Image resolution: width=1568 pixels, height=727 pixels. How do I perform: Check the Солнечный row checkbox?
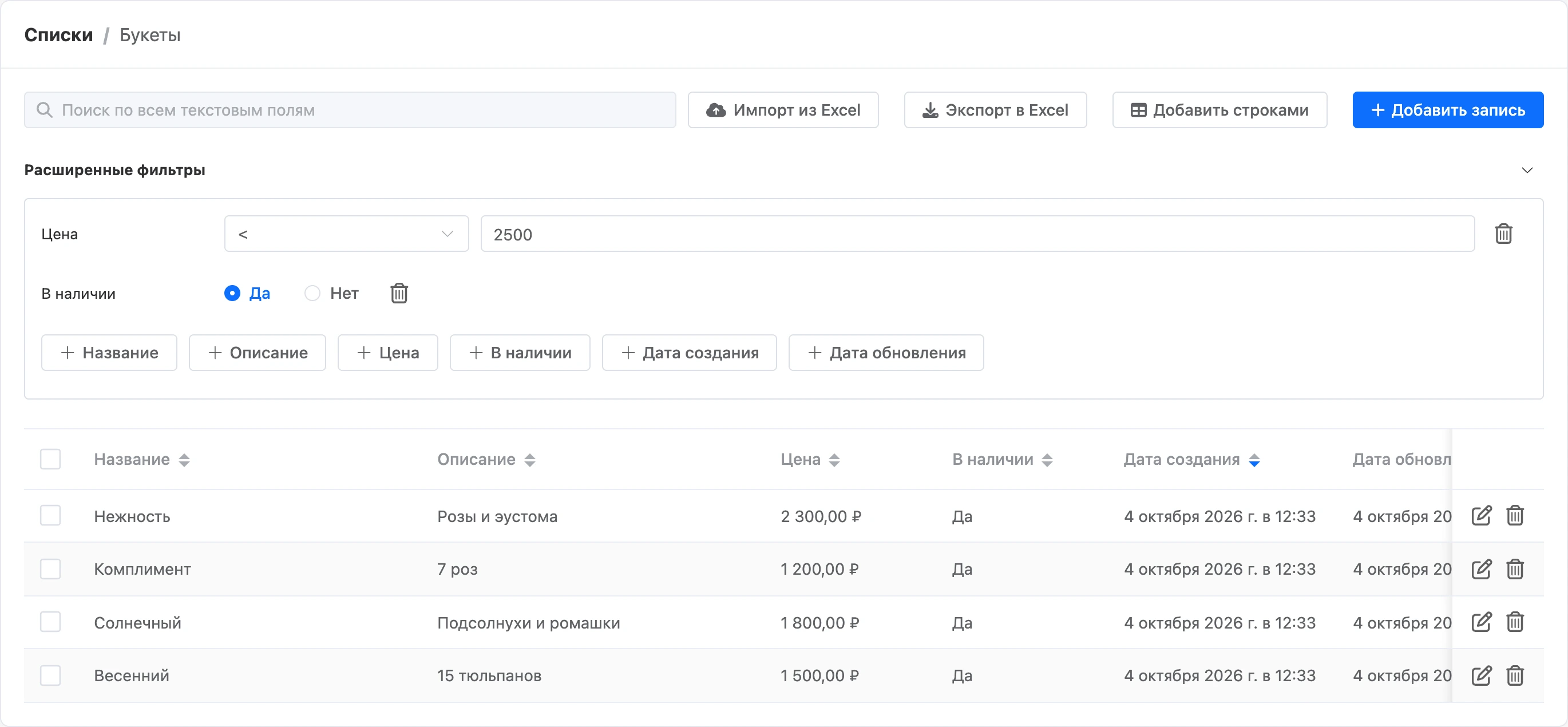[x=50, y=622]
